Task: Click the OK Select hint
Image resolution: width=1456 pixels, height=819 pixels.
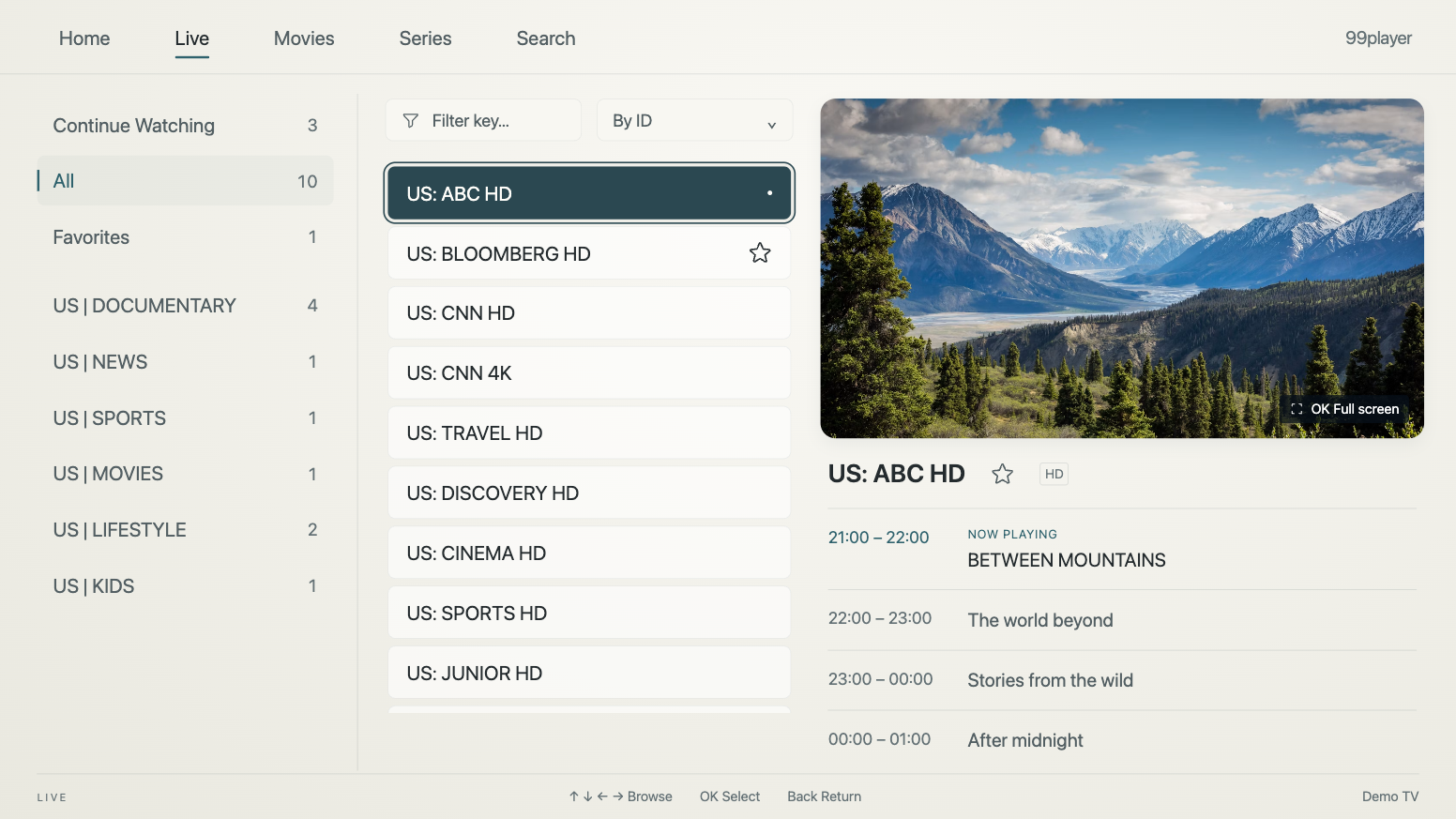Action: (x=730, y=796)
